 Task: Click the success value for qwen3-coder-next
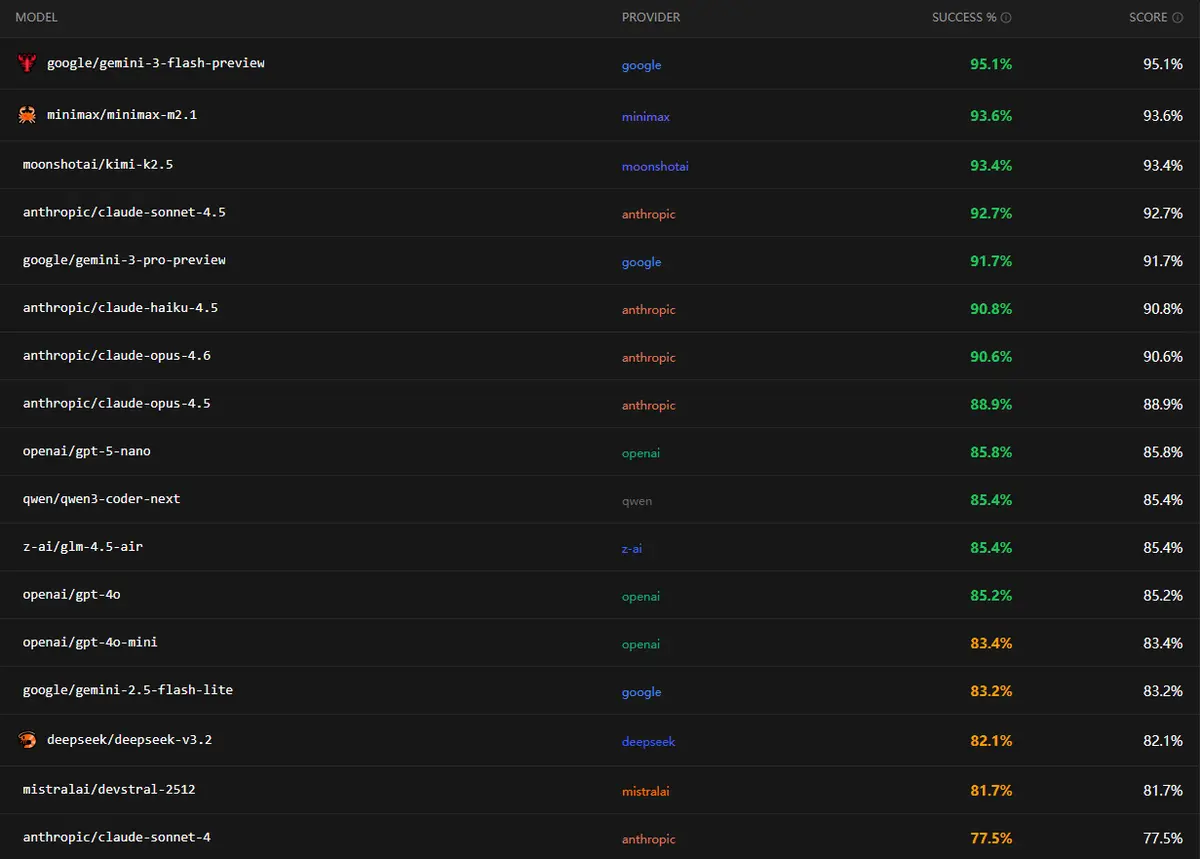(991, 500)
